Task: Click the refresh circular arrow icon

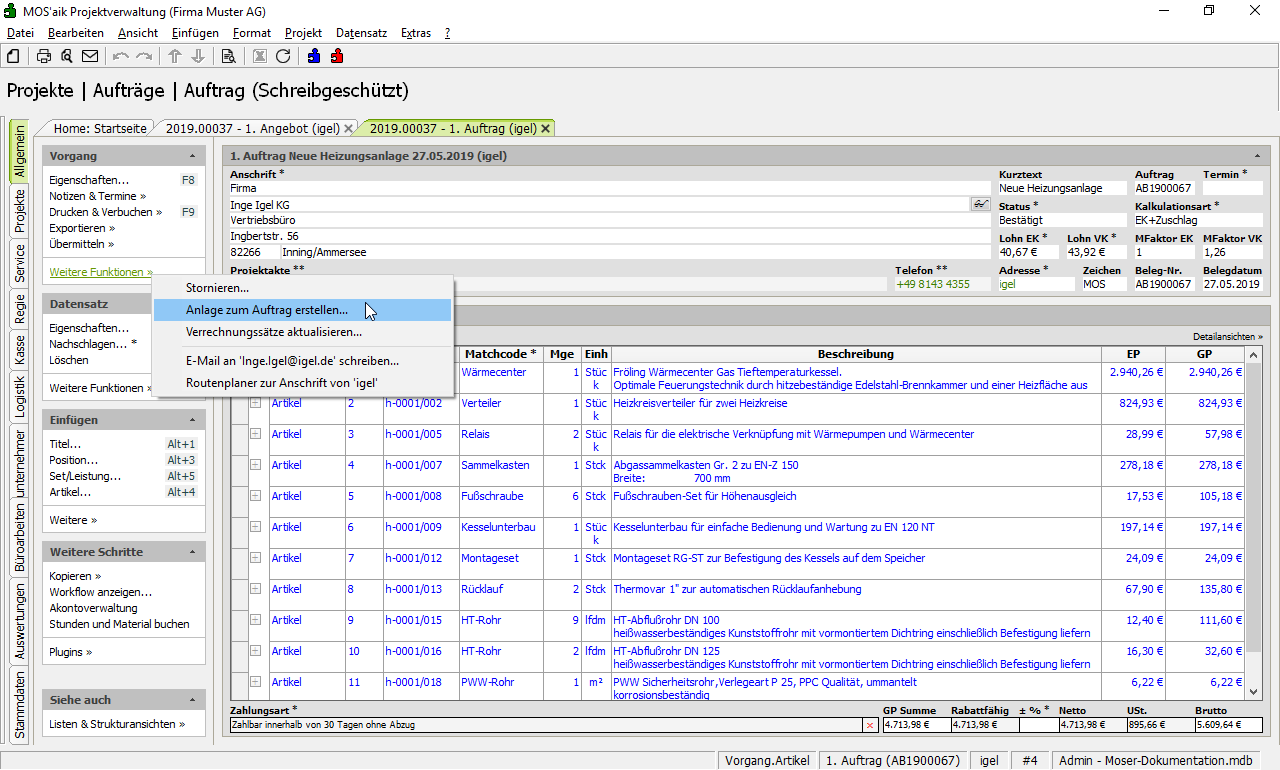Action: tap(283, 56)
